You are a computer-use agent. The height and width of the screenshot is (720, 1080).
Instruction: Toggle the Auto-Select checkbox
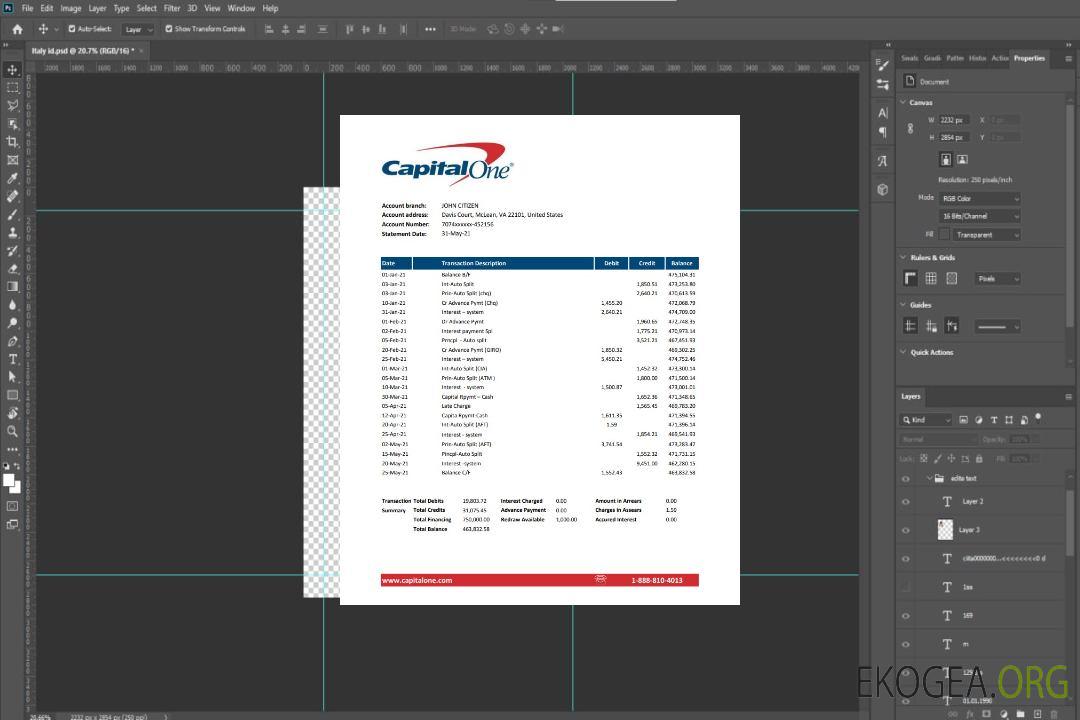[x=72, y=29]
